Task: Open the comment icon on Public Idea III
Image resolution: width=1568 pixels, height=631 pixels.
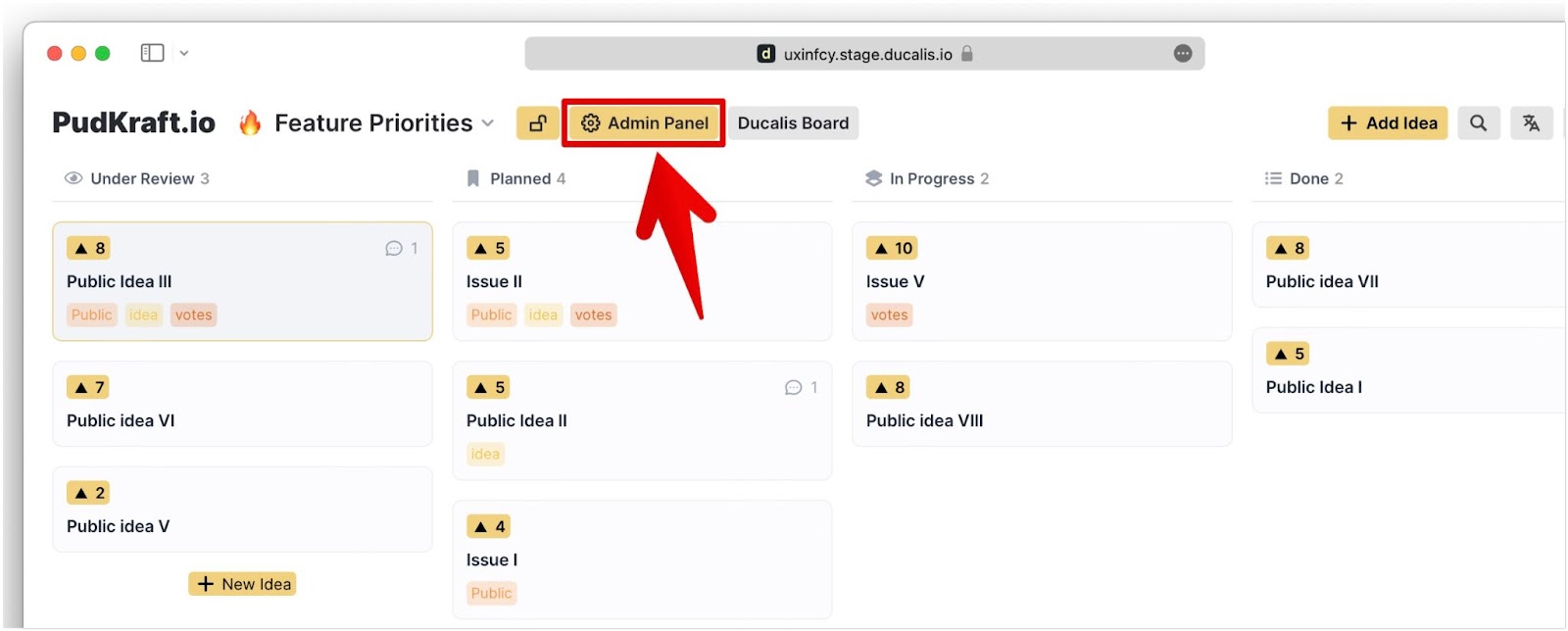Action: point(394,248)
